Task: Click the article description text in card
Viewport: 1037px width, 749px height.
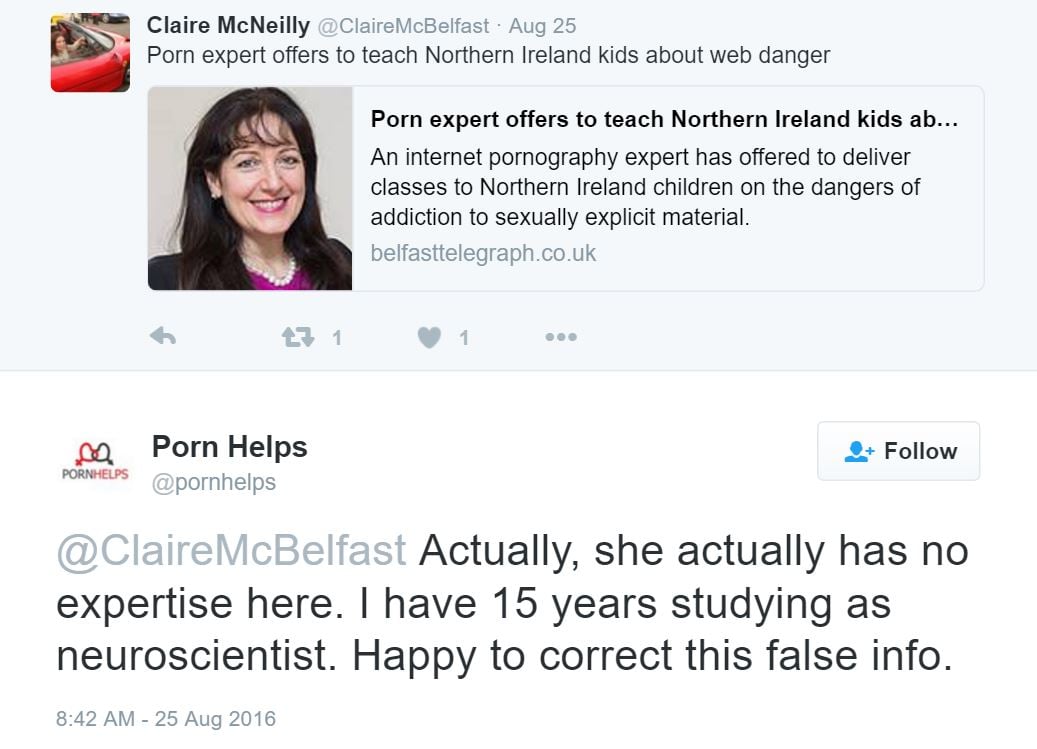Action: point(645,187)
